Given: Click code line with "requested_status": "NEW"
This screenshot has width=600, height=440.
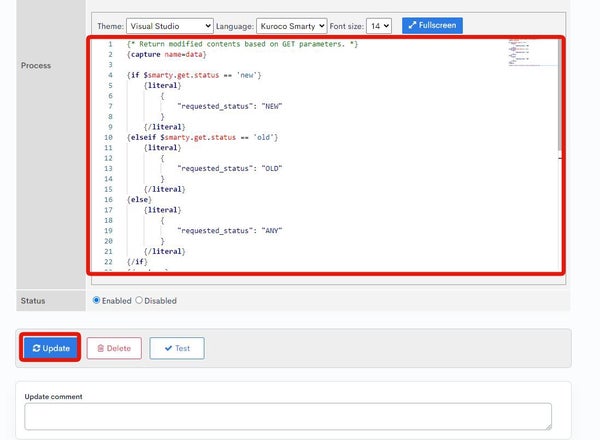Looking at the screenshot, I should 230,106.
